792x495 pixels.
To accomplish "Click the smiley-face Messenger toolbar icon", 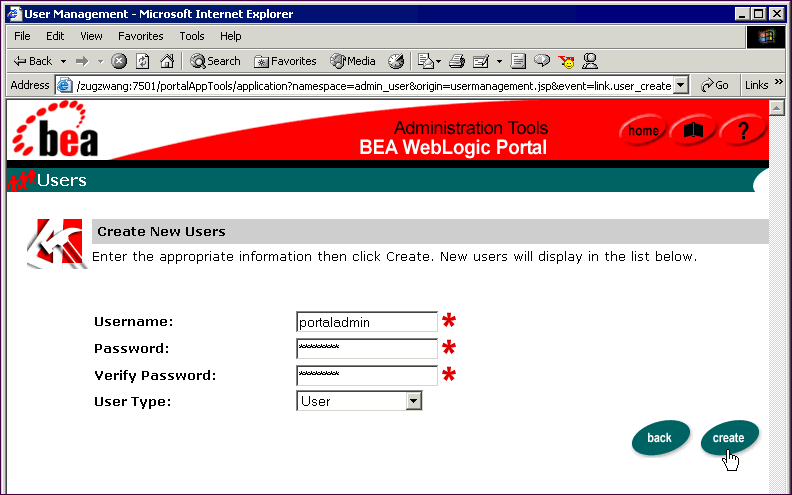I will pyautogui.click(x=567, y=62).
